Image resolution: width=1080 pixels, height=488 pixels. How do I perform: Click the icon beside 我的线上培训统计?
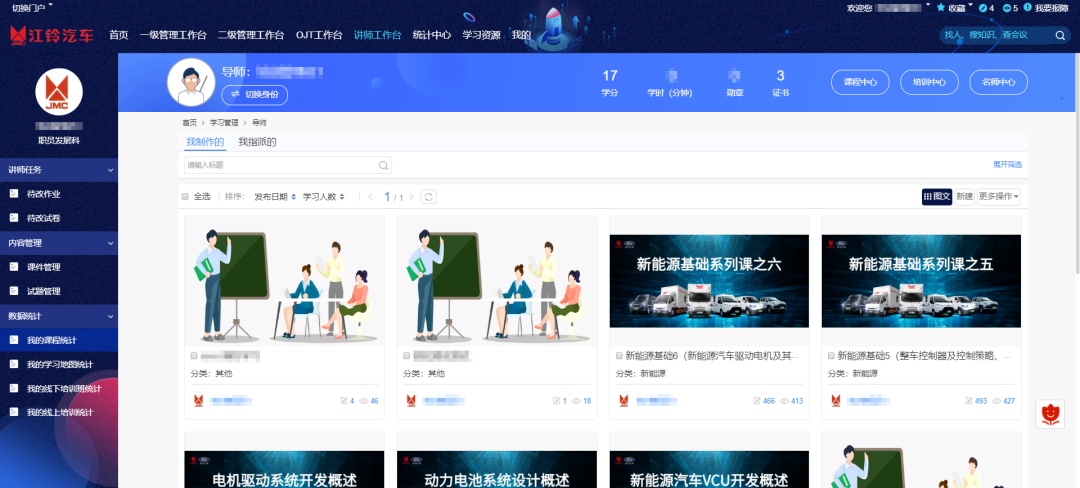point(14,412)
